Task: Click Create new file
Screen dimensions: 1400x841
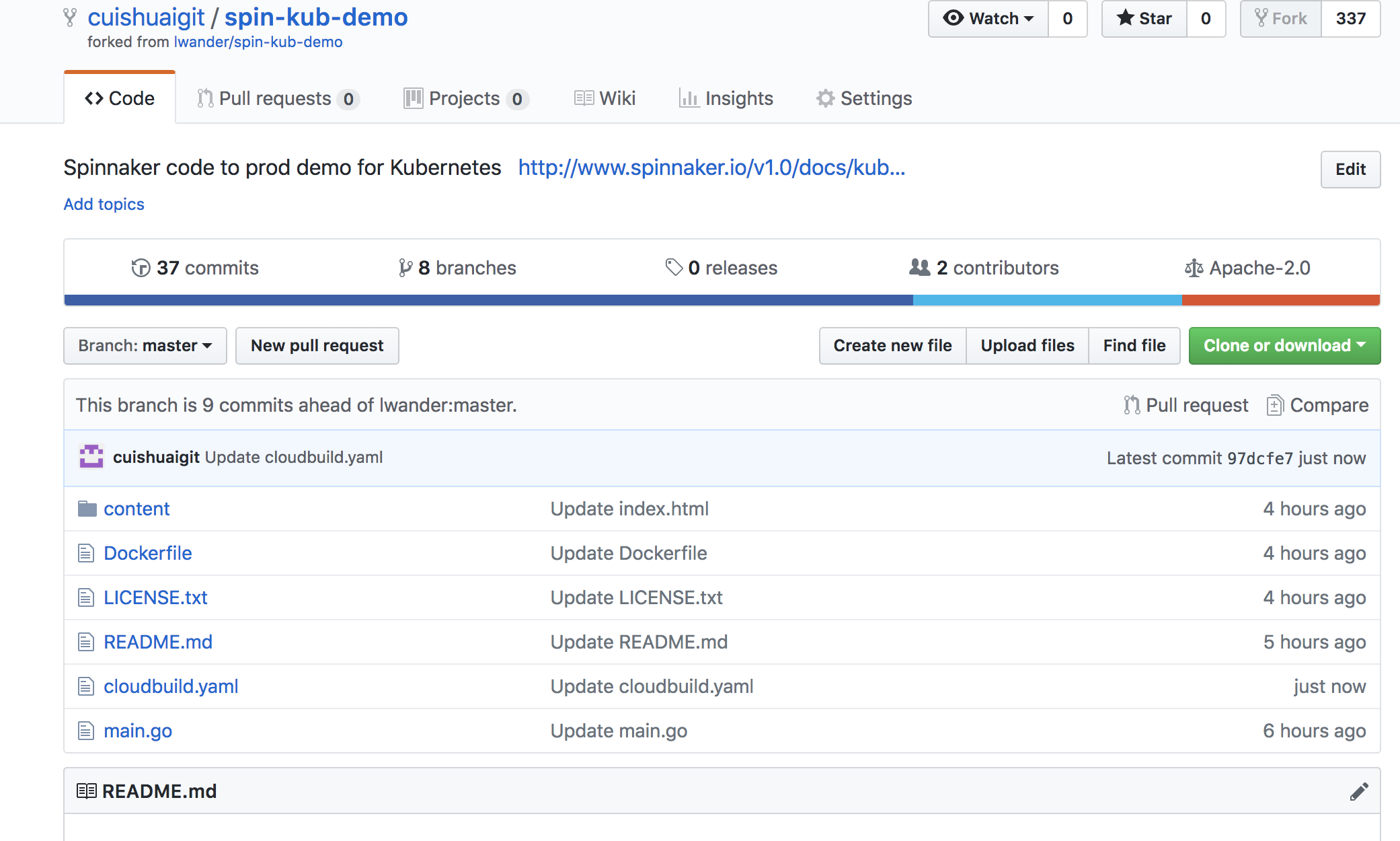Action: pyautogui.click(x=893, y=346)
